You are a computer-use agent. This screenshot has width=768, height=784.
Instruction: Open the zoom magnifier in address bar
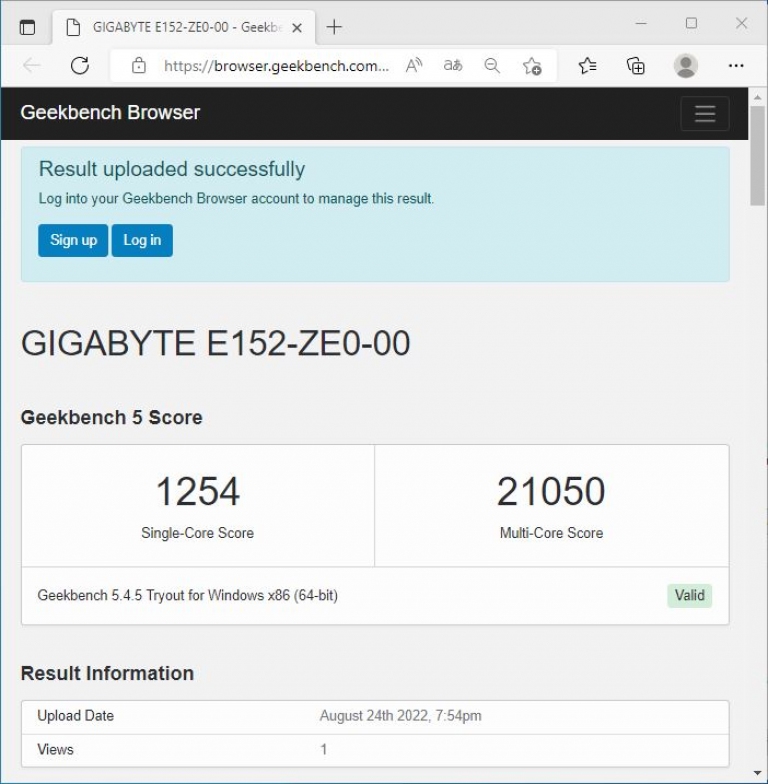(492, 66)
